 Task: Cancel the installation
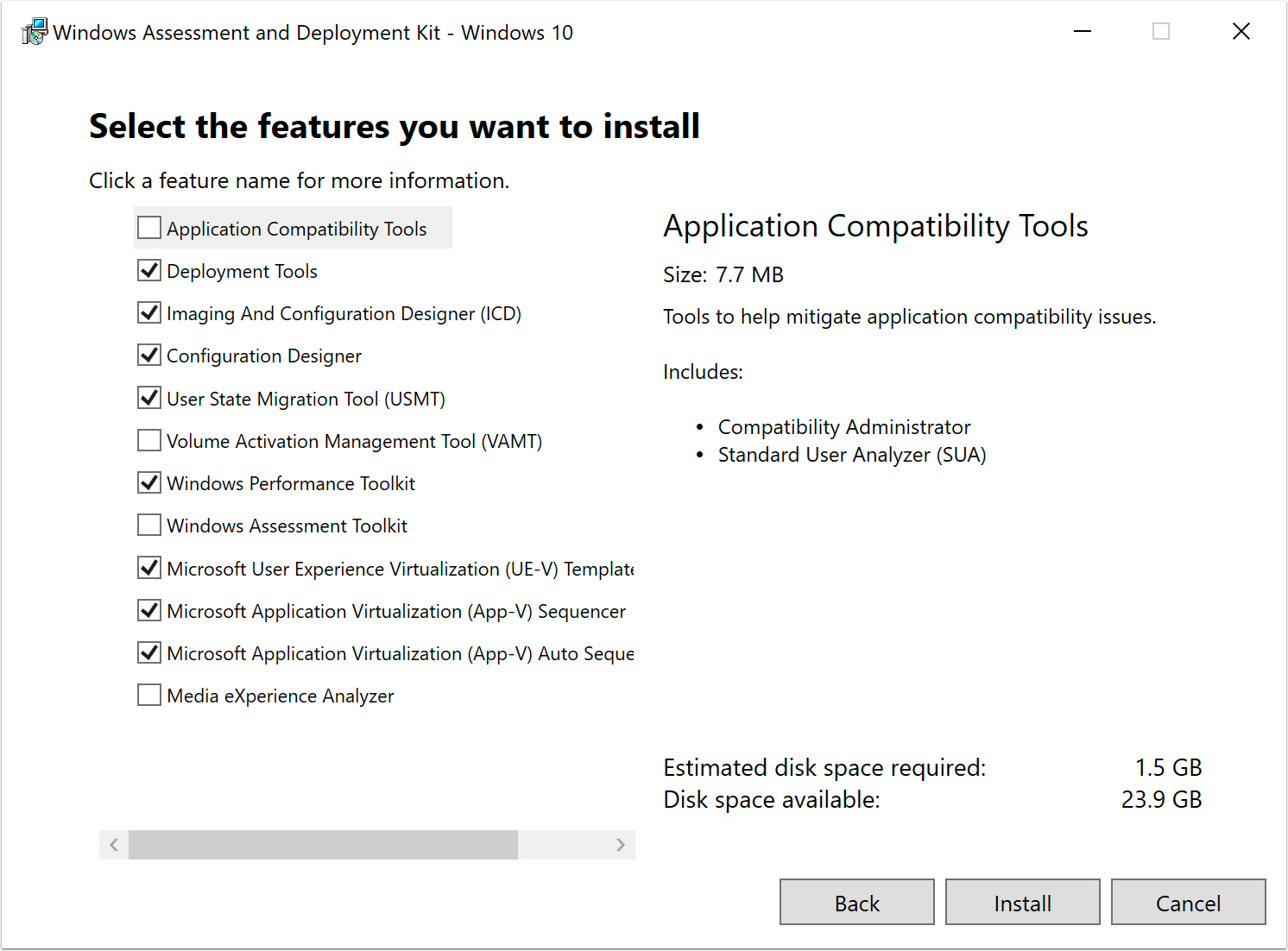coord(1189,902)
